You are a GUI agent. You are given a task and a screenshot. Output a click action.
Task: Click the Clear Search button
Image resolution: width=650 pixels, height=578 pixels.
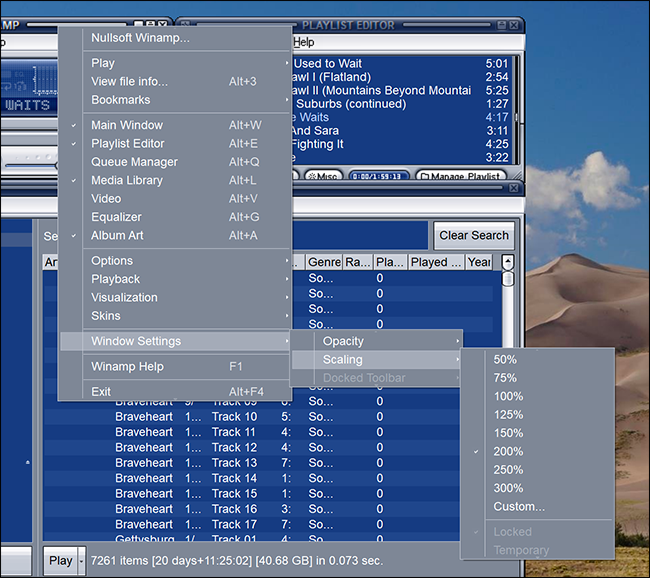[474, 235]
